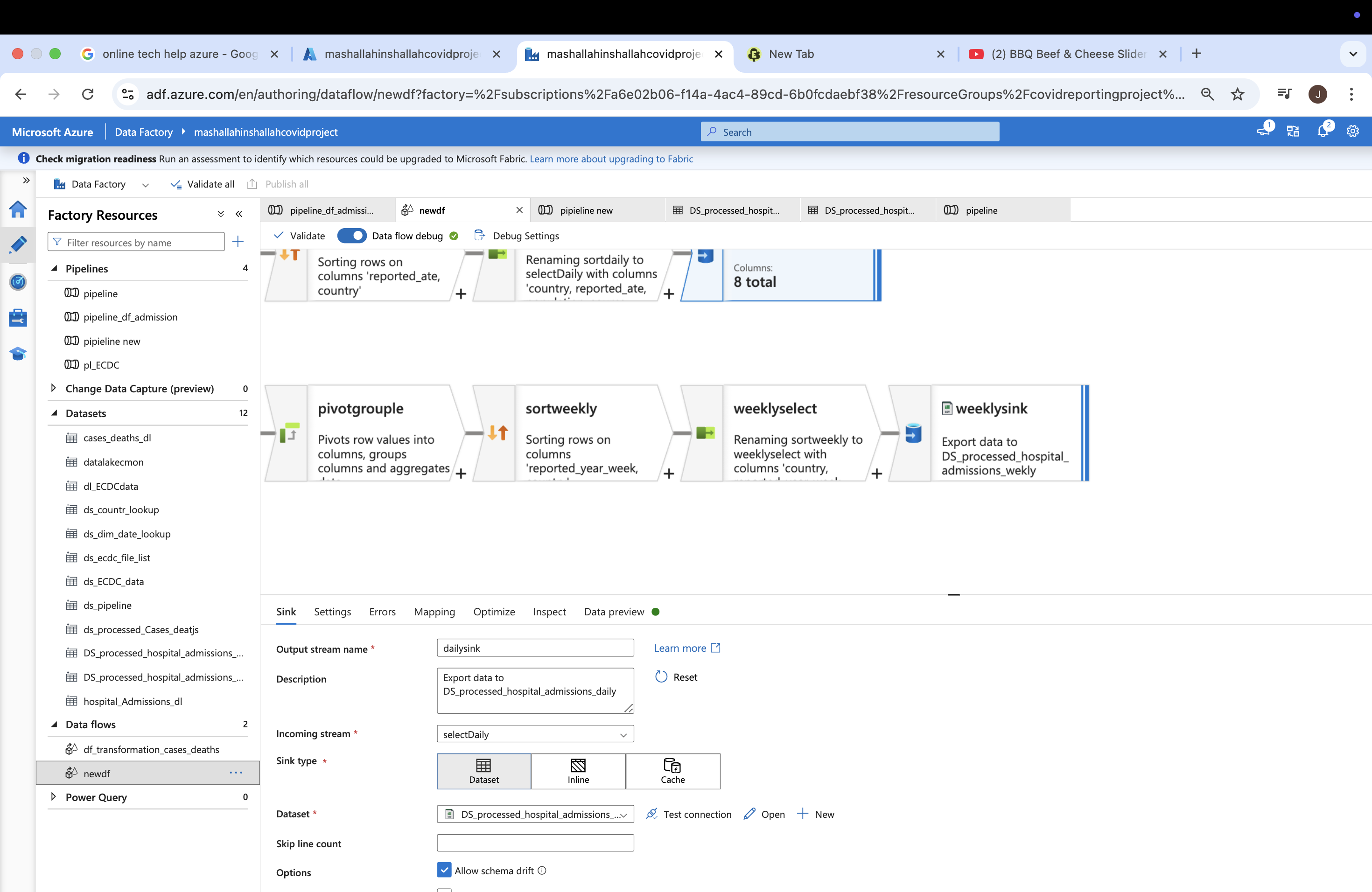The height and width of the screenshot is (892, 1372).
Task: Uncheck the Allow schema drift checkbox
Action: 444,870
